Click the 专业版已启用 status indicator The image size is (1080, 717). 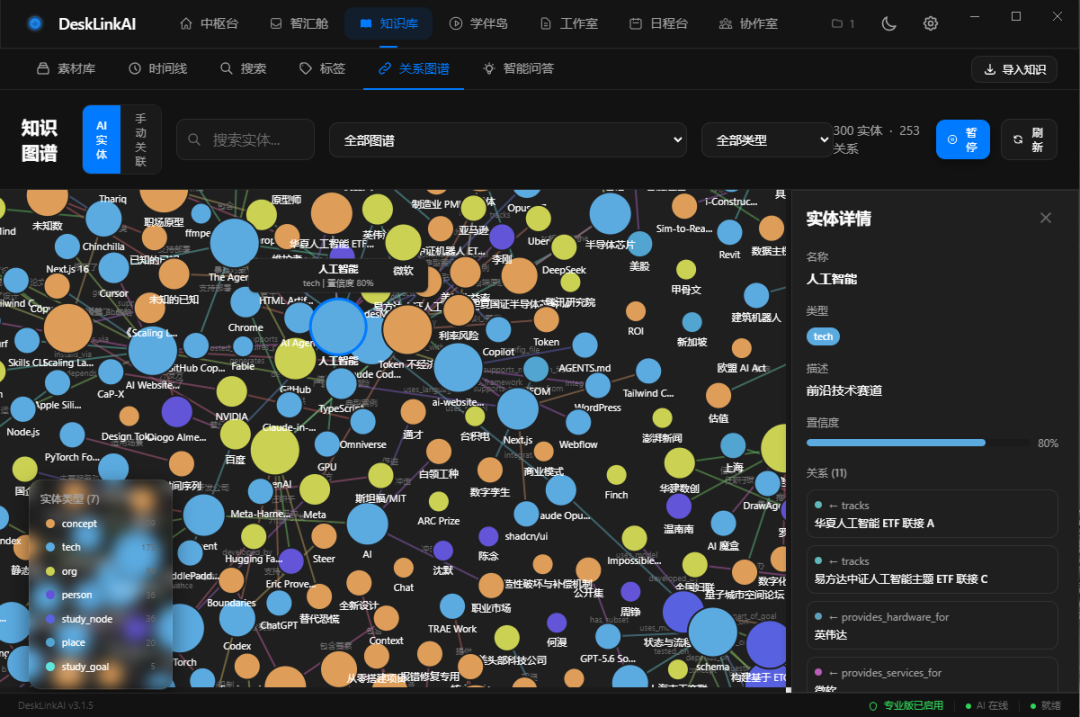(x=906, y=705)
